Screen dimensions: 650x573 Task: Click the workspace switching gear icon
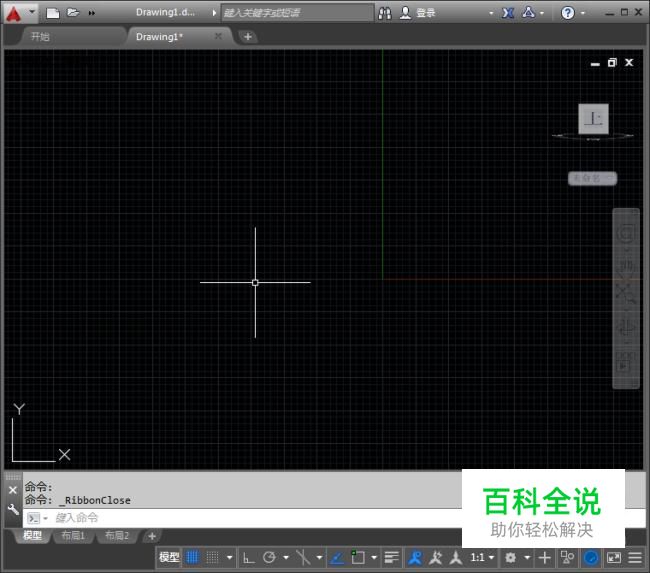click(x=510, y=558)
